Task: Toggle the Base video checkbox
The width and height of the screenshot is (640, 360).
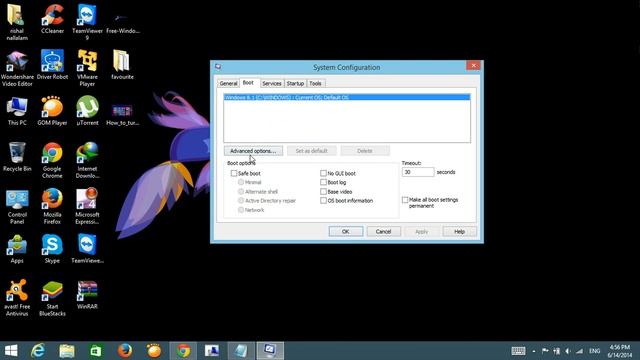Action: pyautogui.click(x=323, y=191)
